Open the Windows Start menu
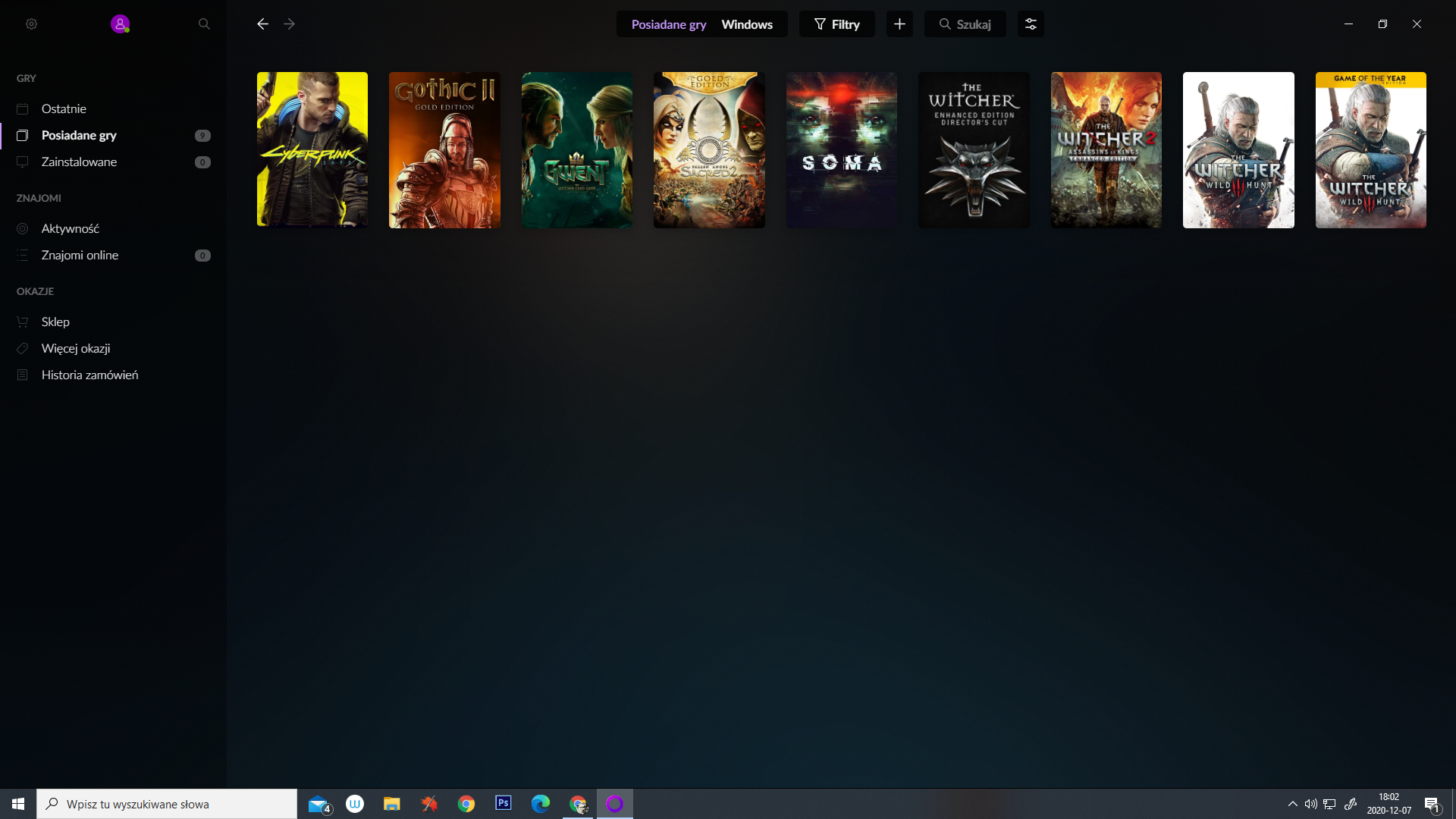This screenshot has width=1456, height=819. (x=18, y=804)
